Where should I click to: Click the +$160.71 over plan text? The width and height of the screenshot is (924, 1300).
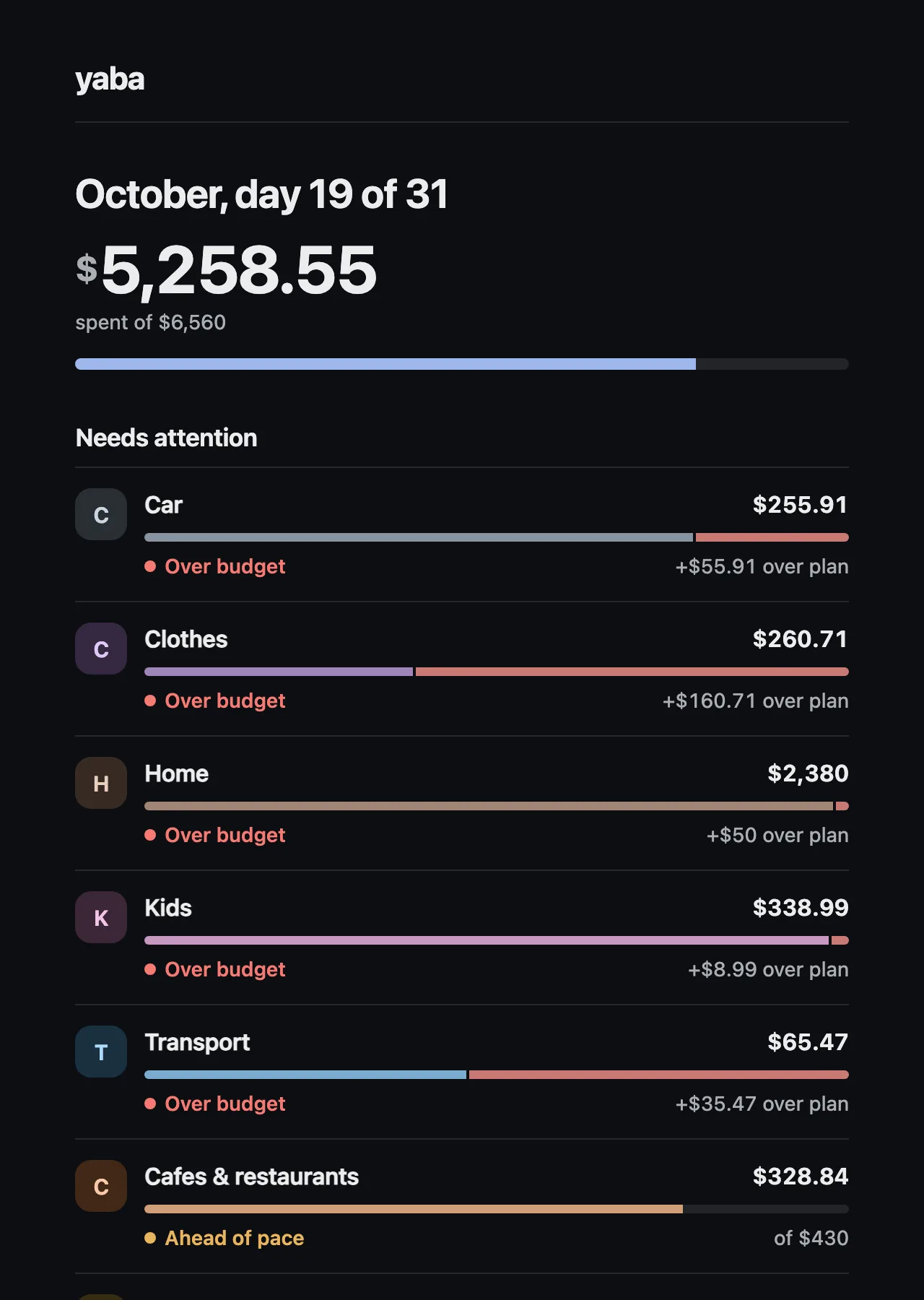tap(755, 701)
